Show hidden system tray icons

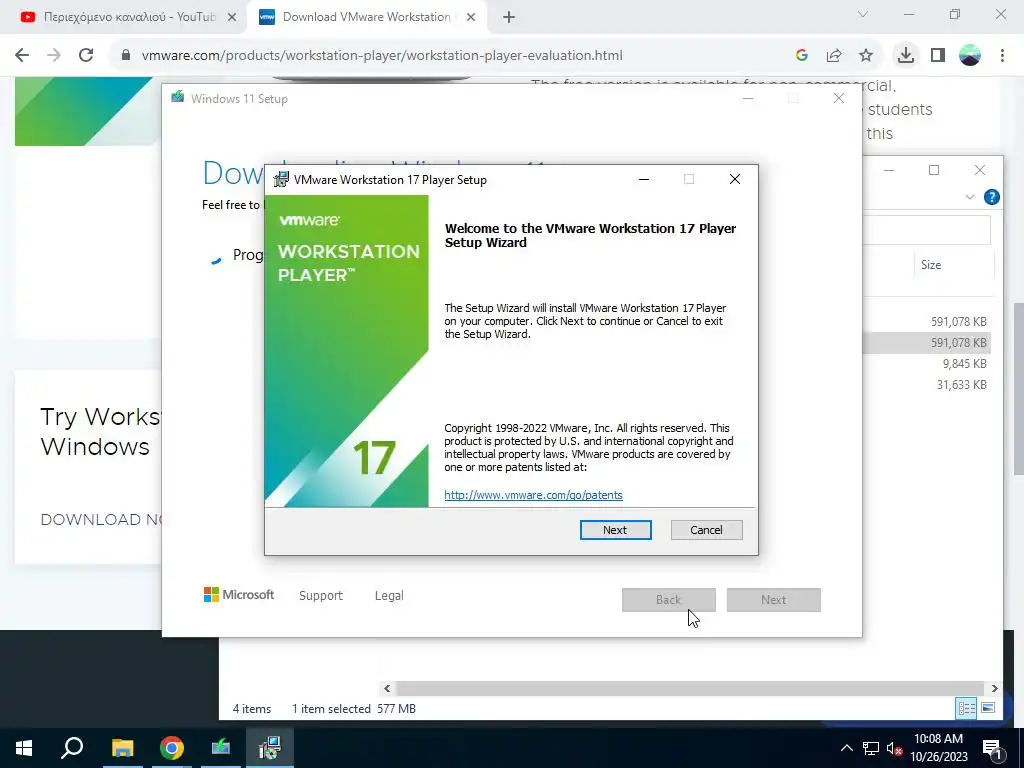pos(846,748)
